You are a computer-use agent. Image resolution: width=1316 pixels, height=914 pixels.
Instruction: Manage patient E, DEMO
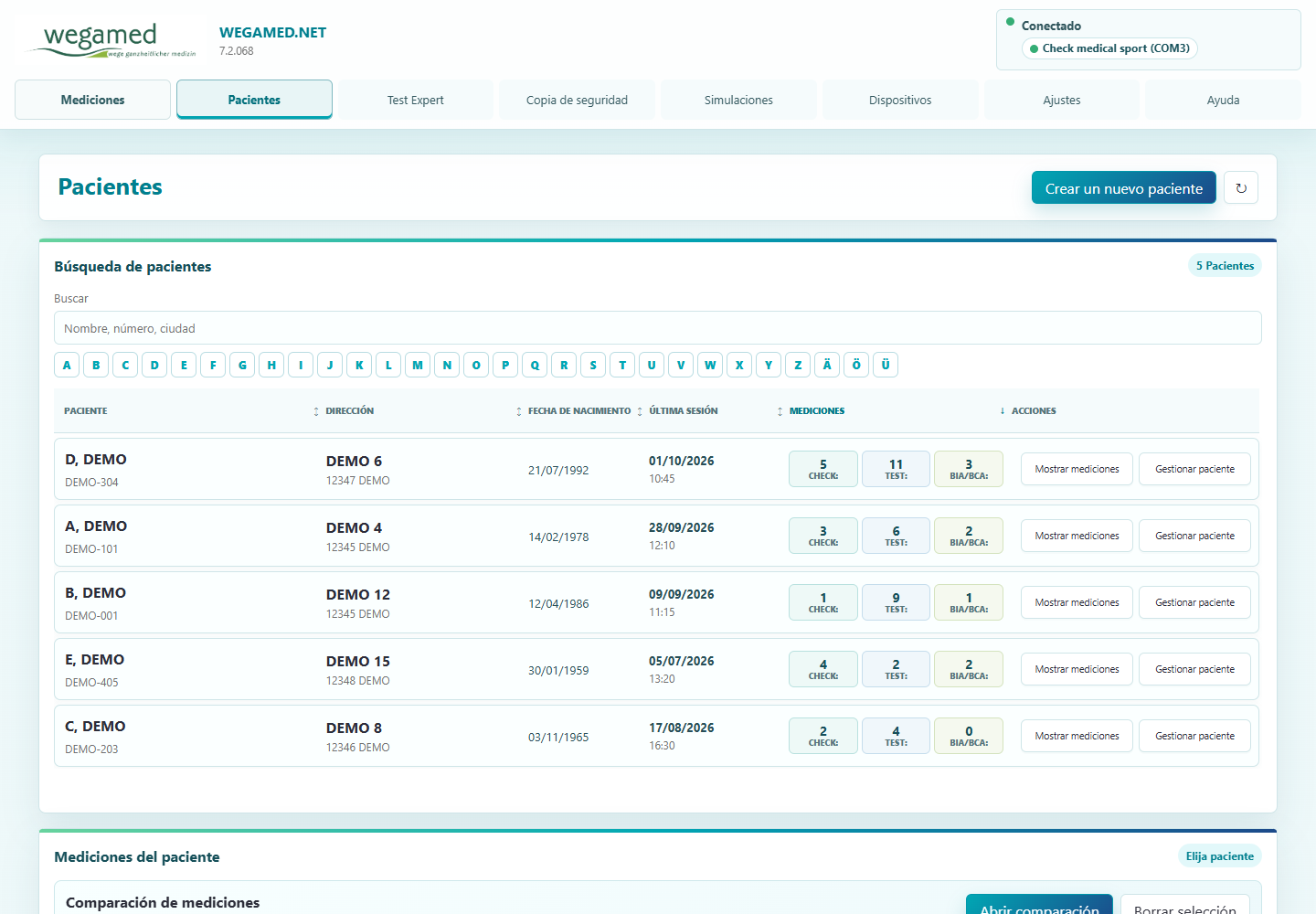click(x=1194, y=669)
